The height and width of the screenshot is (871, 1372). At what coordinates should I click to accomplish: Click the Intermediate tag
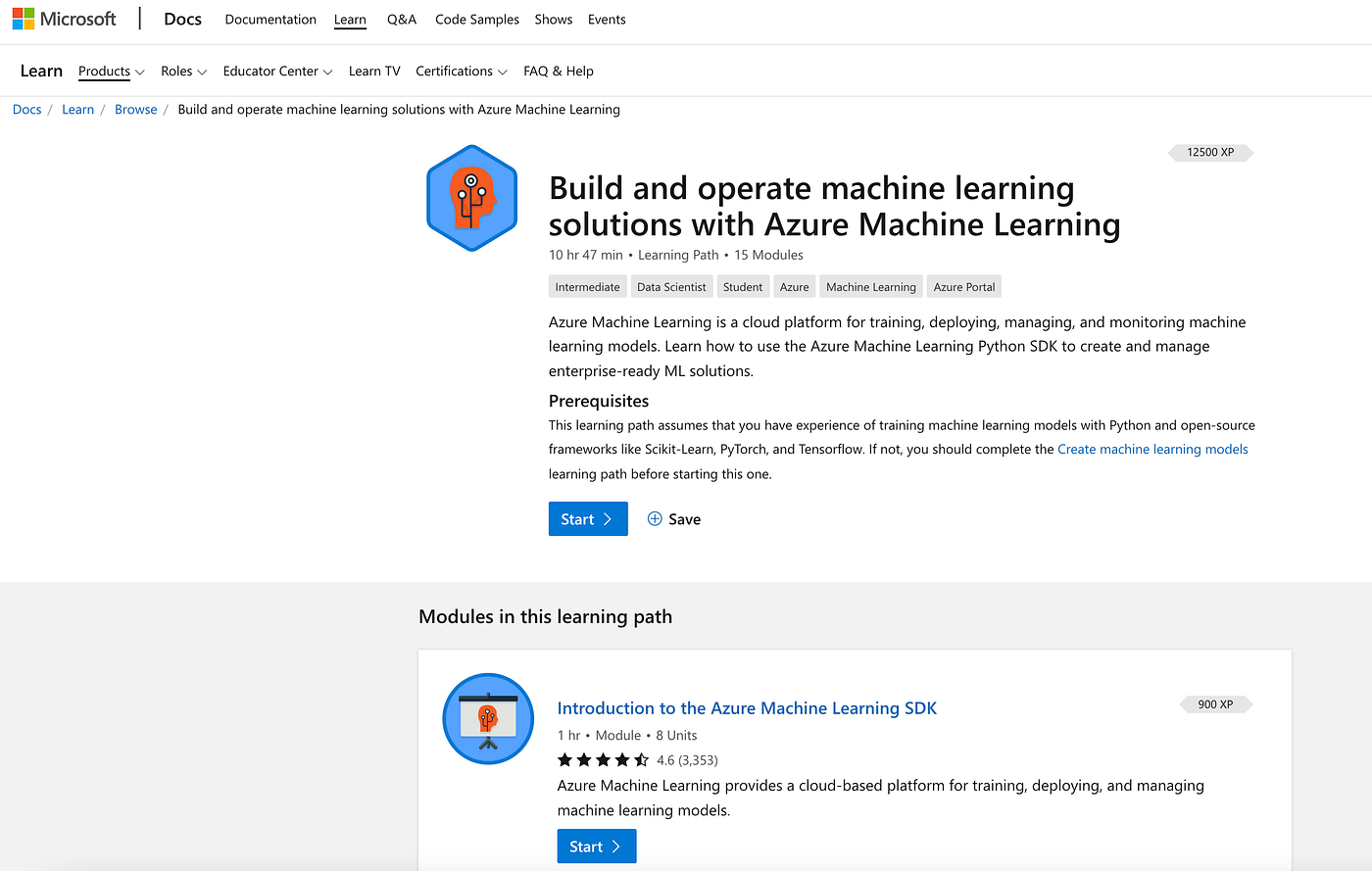(x=587, y=287)
